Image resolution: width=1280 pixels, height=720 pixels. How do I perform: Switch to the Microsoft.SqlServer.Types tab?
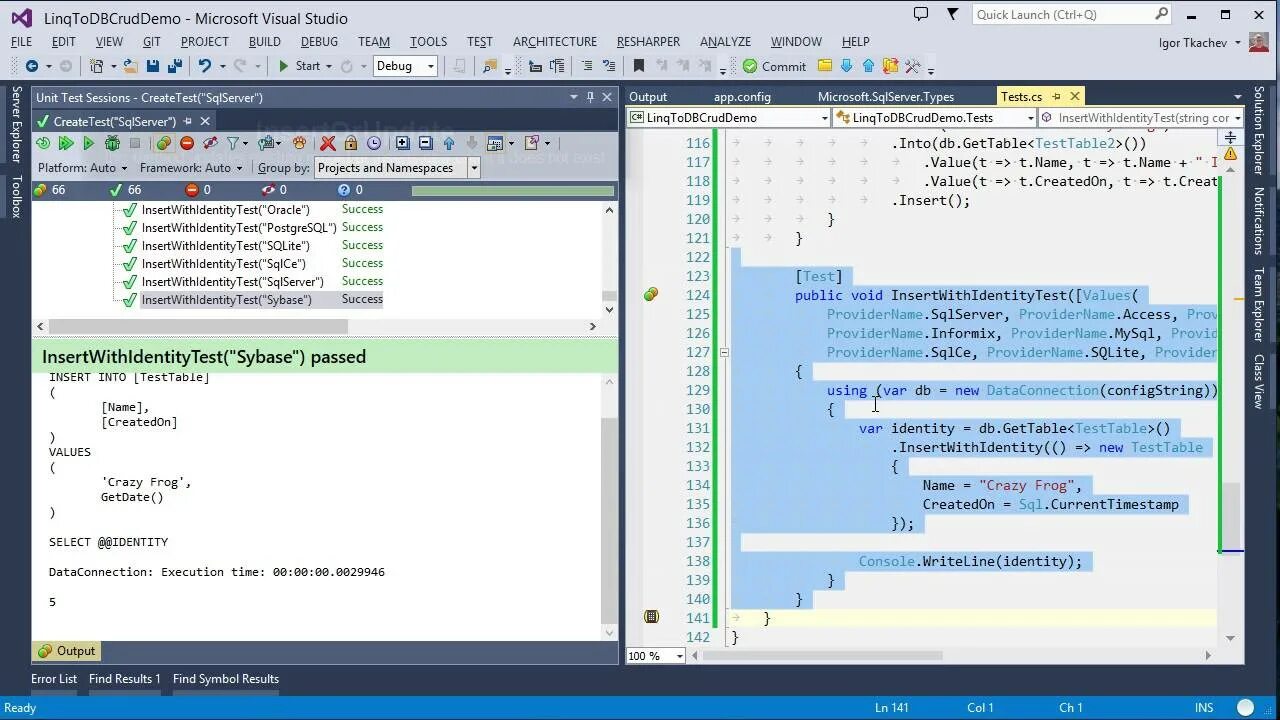pyautogui.click(x=886, y=96)
